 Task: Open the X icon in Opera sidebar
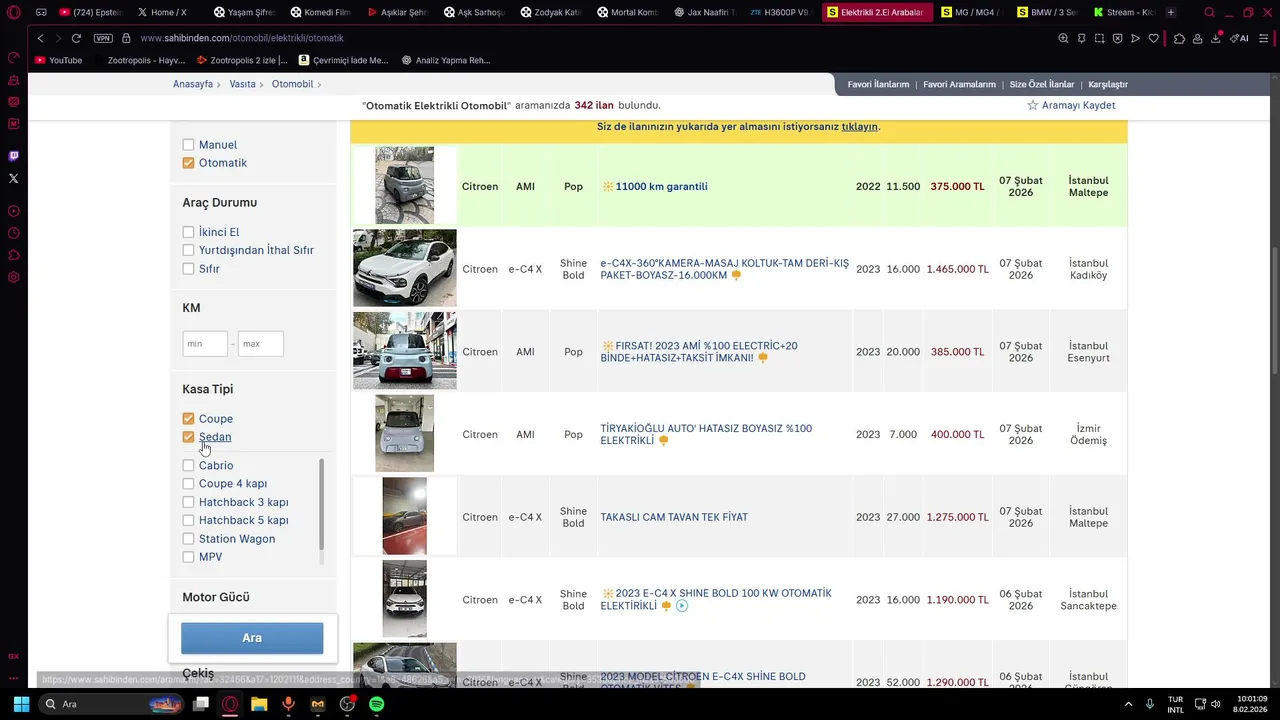[13, 178]
